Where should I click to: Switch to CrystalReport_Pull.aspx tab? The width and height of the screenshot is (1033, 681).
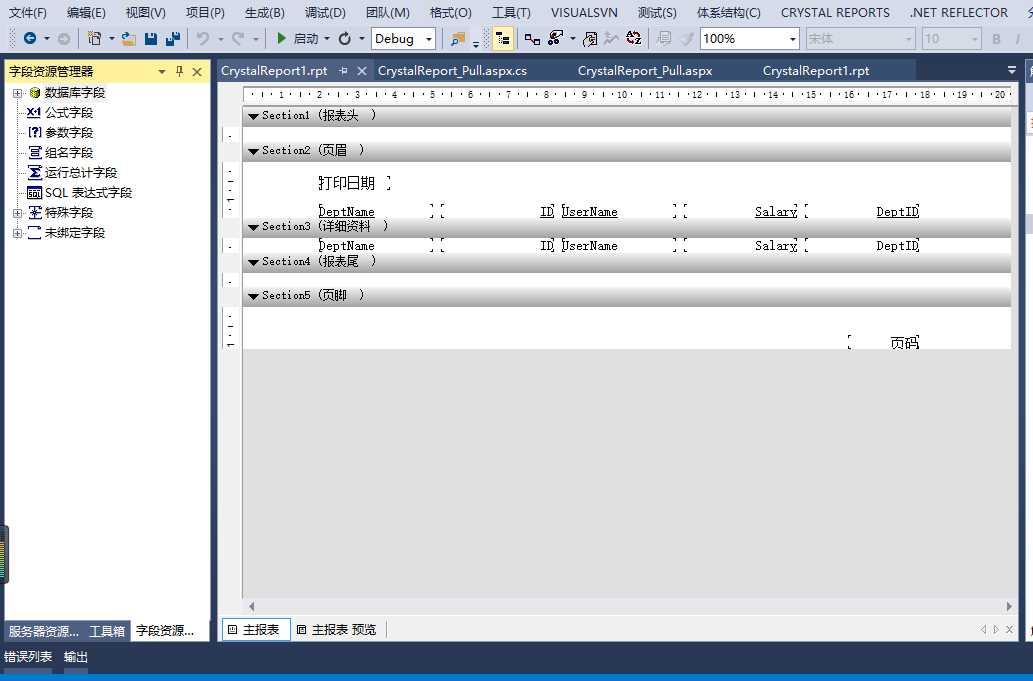click(644, 70)
